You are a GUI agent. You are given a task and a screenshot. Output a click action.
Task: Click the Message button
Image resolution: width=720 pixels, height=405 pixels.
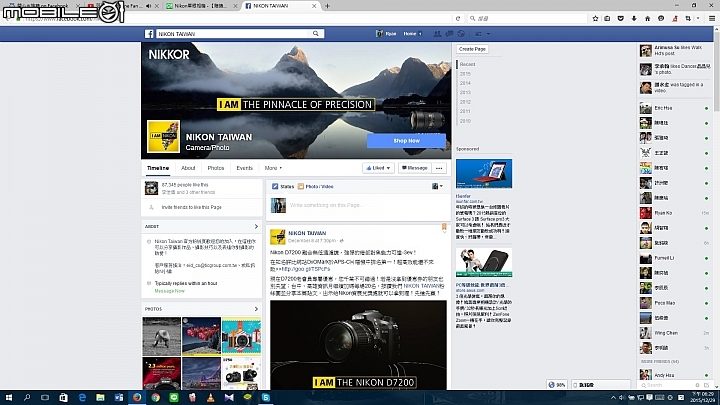click(415, 168)
